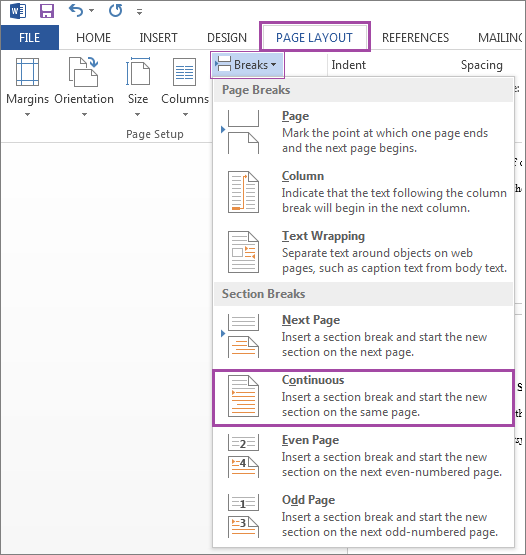Click the Size icon

point(138,72)
